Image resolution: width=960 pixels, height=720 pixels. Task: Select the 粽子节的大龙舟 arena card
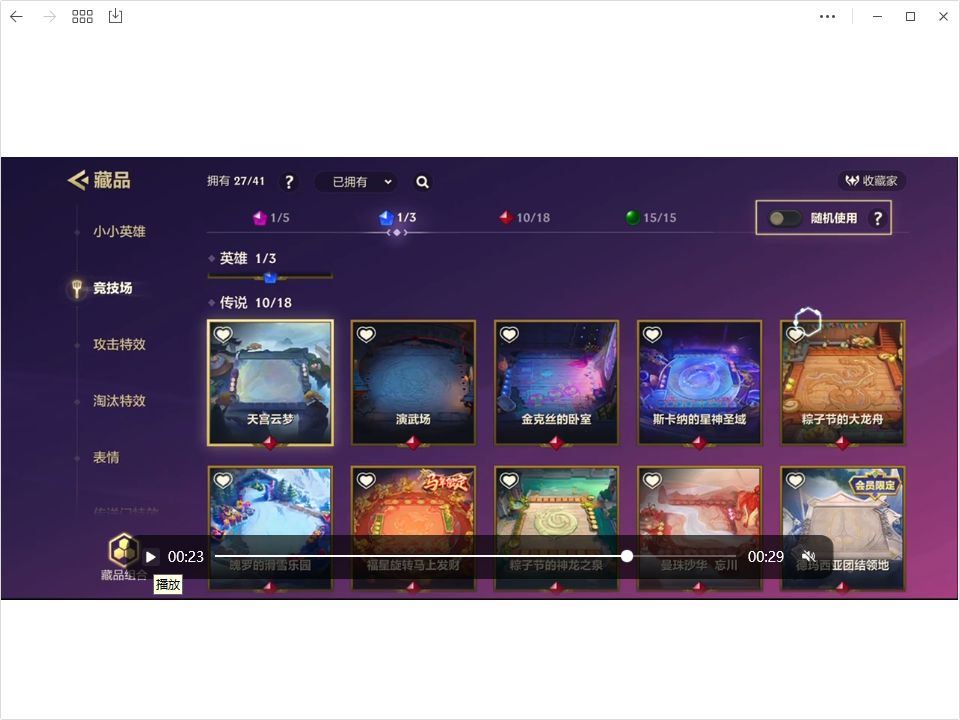pos(843,383)
